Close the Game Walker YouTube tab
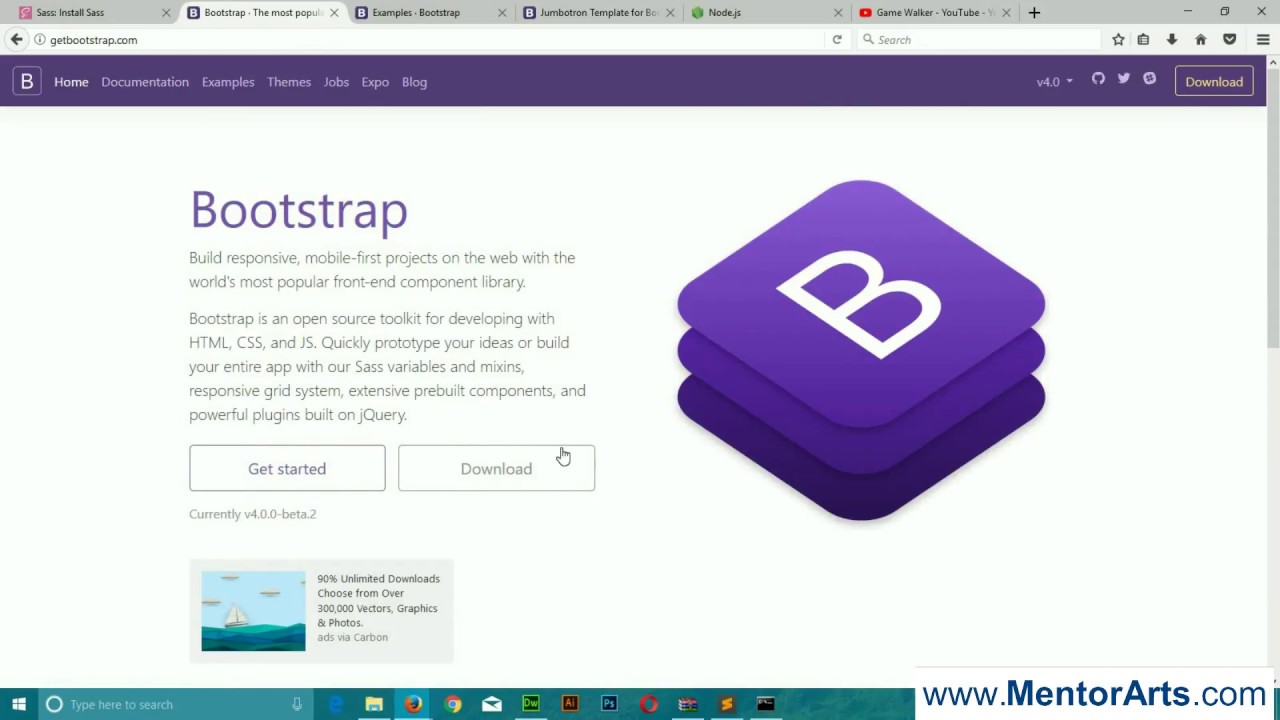Viewport: 1280px width, 720px height. (1006, 12)
